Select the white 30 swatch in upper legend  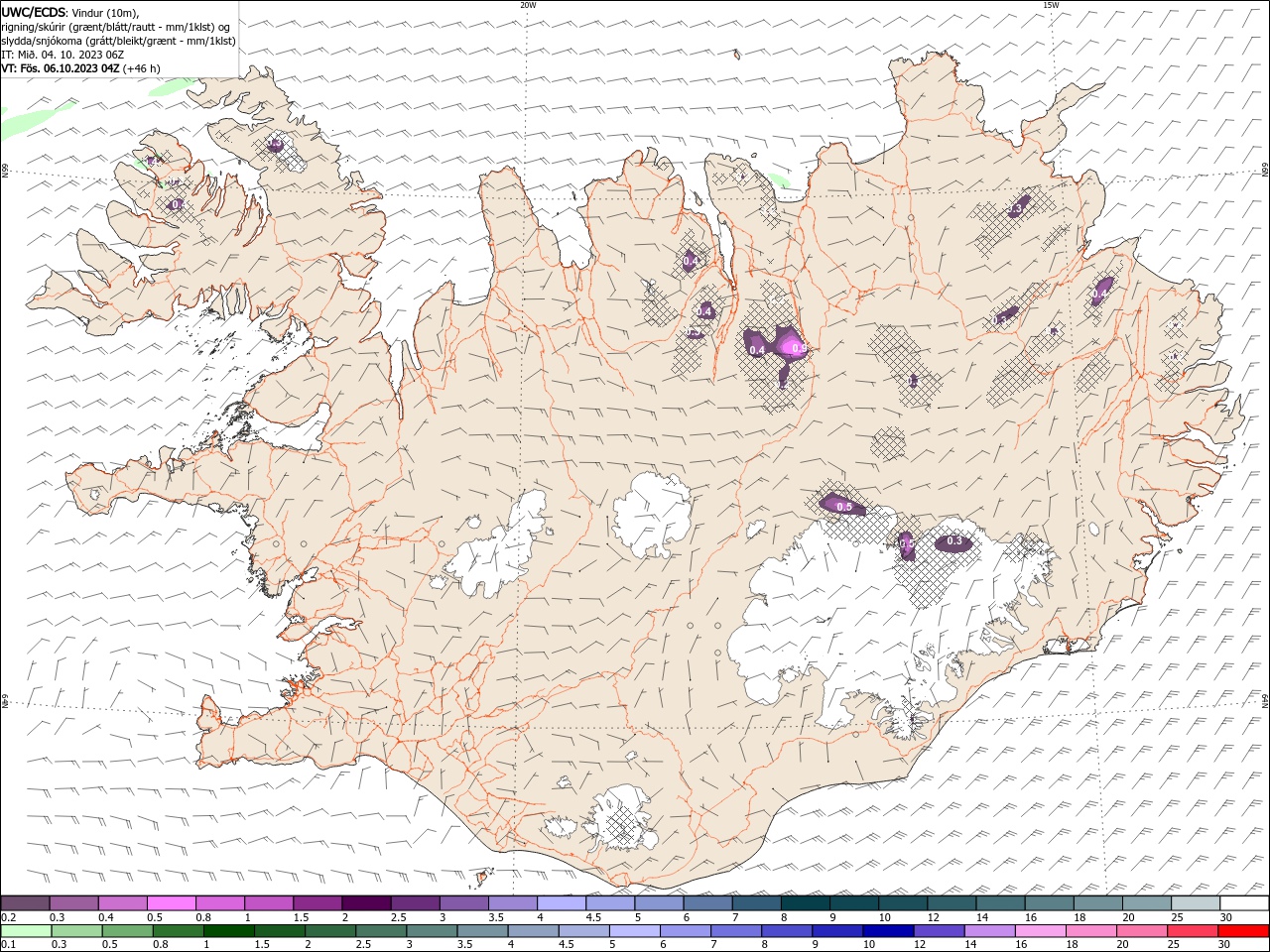(1244, 902)
